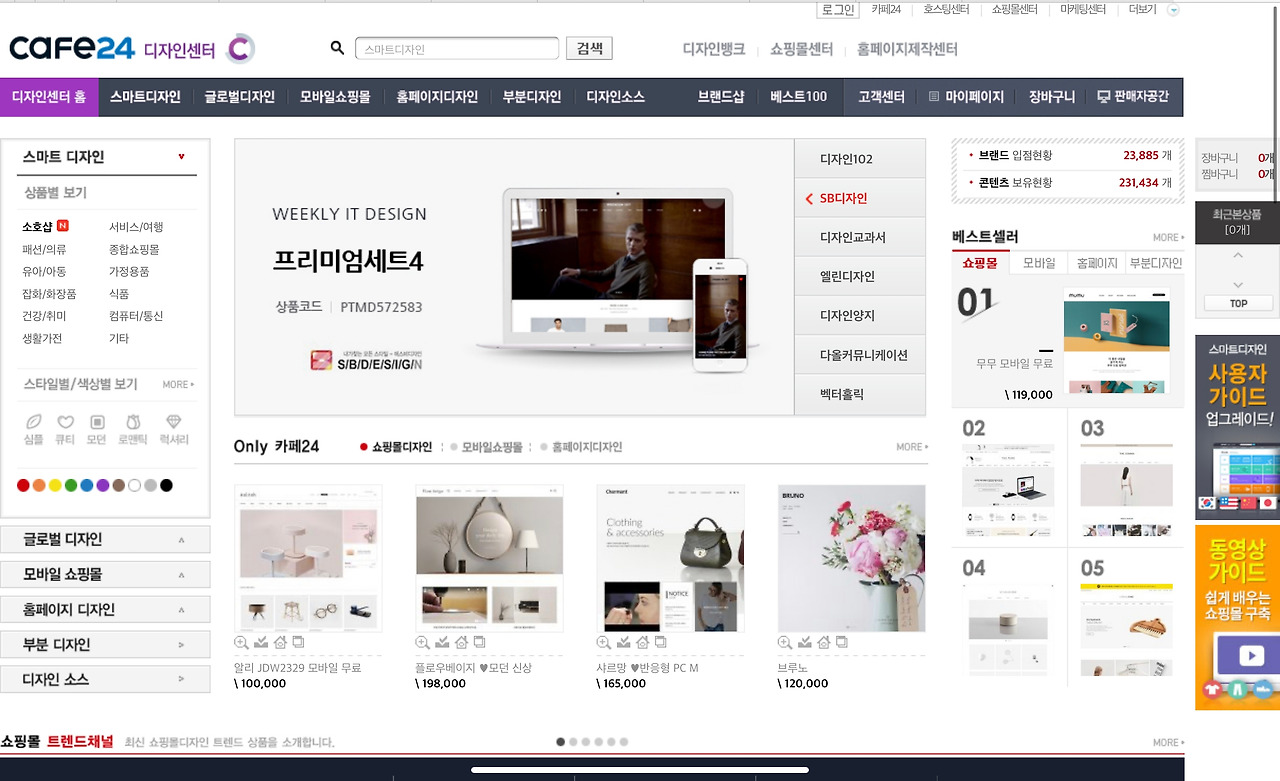Filter by 럭셔리 diamond style icon

coord(174,422)
